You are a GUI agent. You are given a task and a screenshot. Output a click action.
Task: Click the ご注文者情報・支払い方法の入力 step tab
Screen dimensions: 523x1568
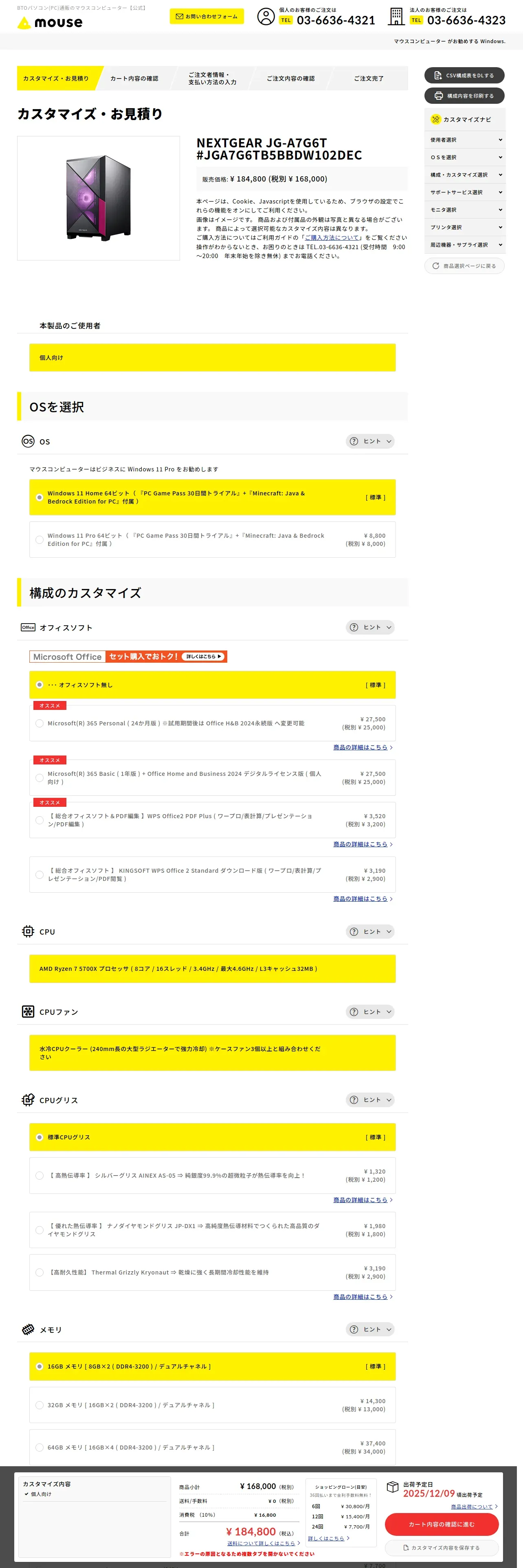pos(213,78)
